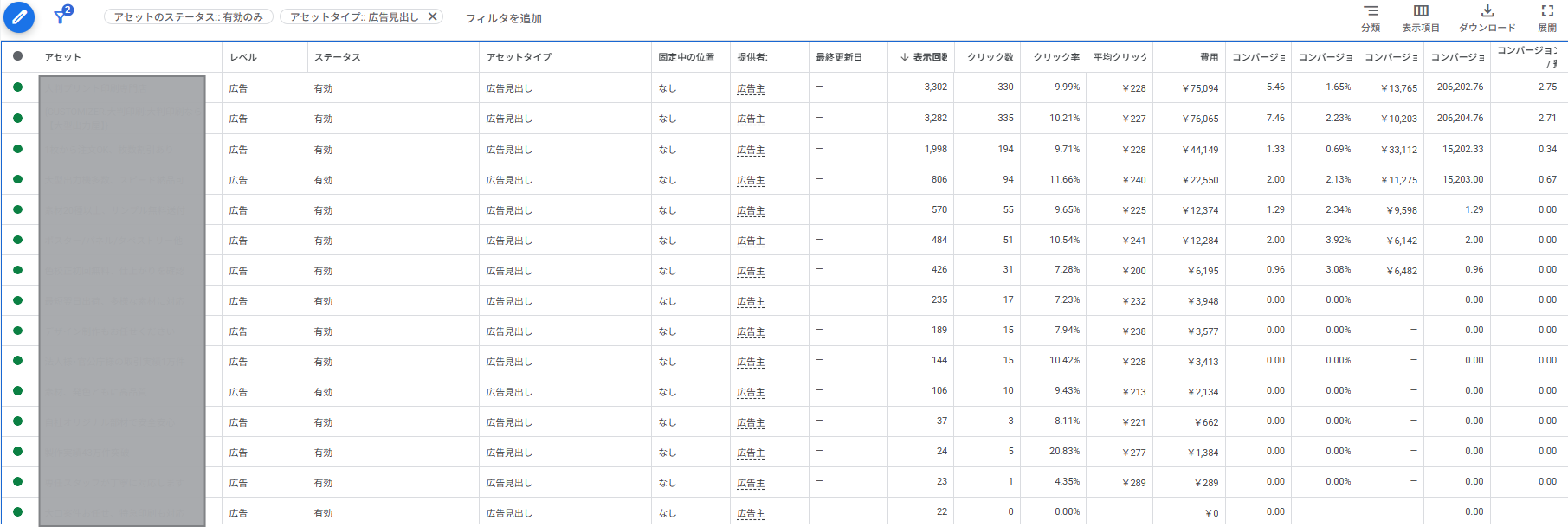This screenshot has width=1568, height=527.
Task: Click 広告主 link in the 570 impressions row
Action: tap(751, 210)
